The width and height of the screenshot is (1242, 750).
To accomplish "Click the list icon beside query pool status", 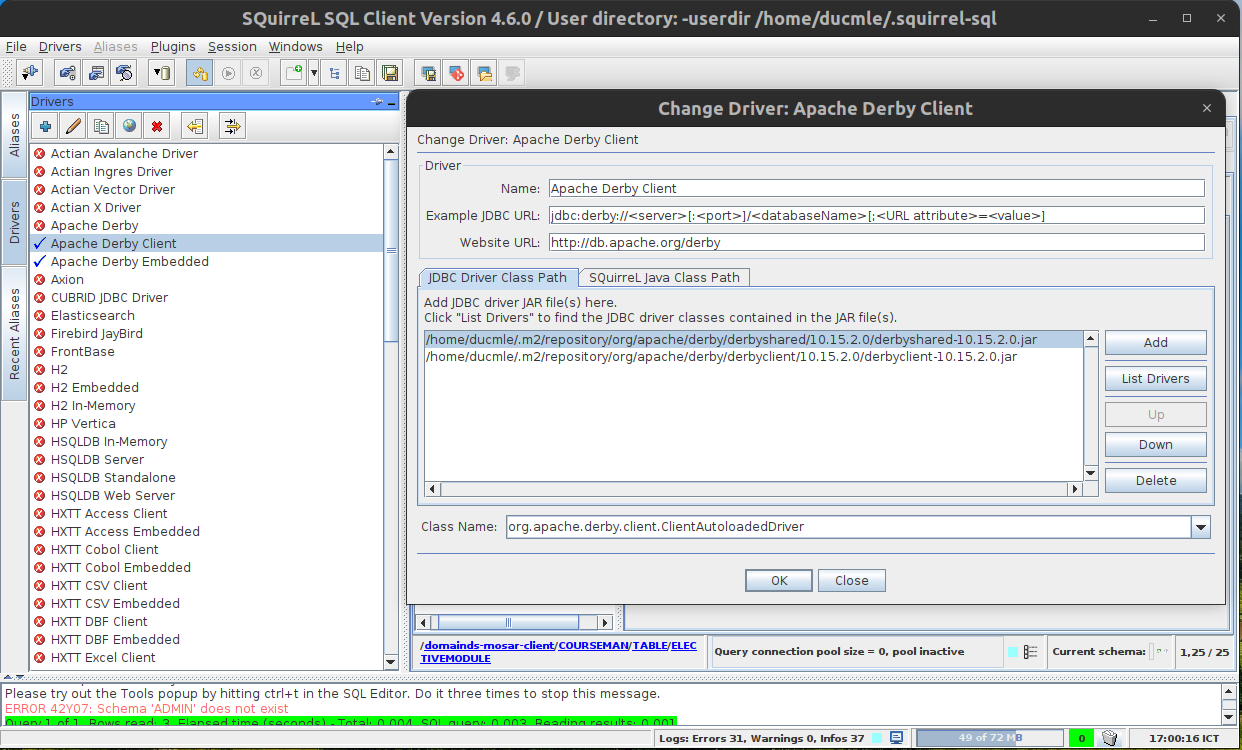I will click(1031, 652).
